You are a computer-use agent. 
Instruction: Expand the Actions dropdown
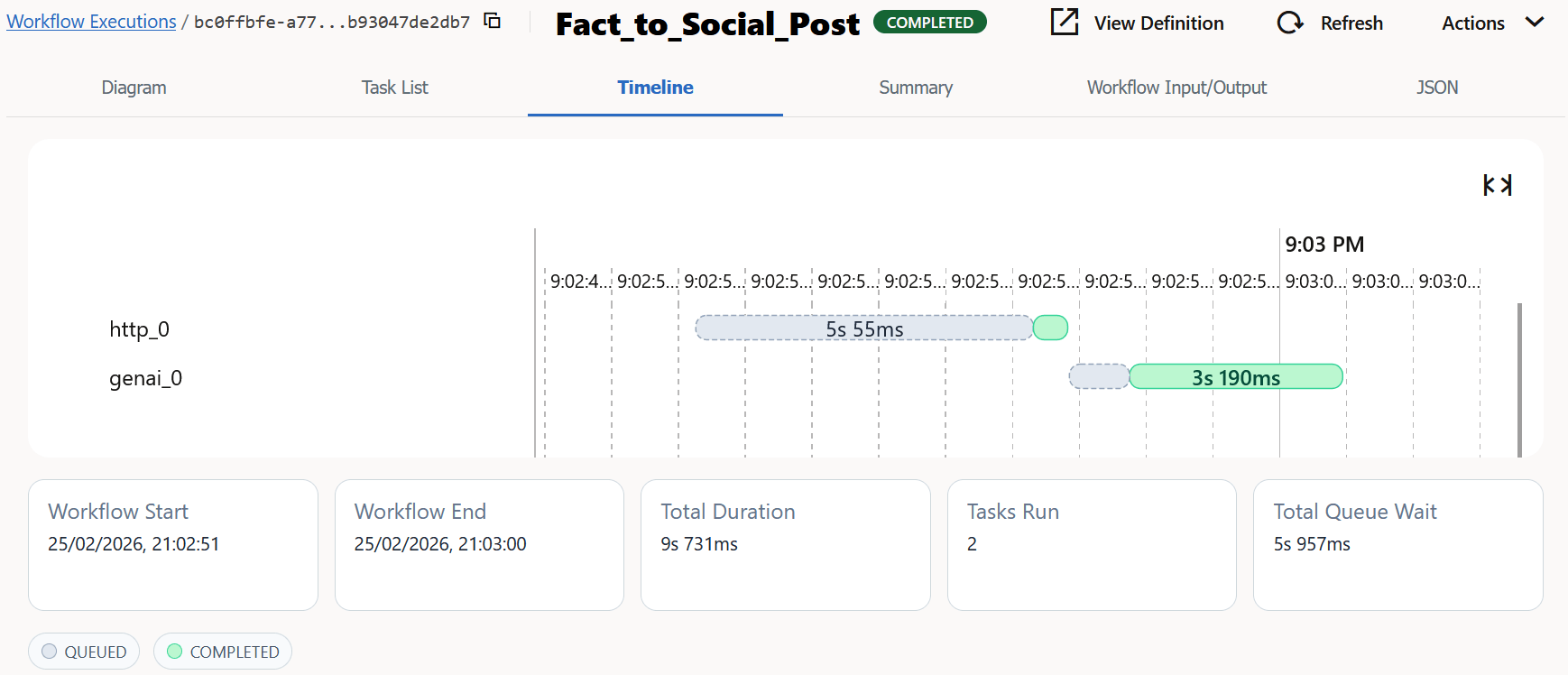click(1493, 23)
